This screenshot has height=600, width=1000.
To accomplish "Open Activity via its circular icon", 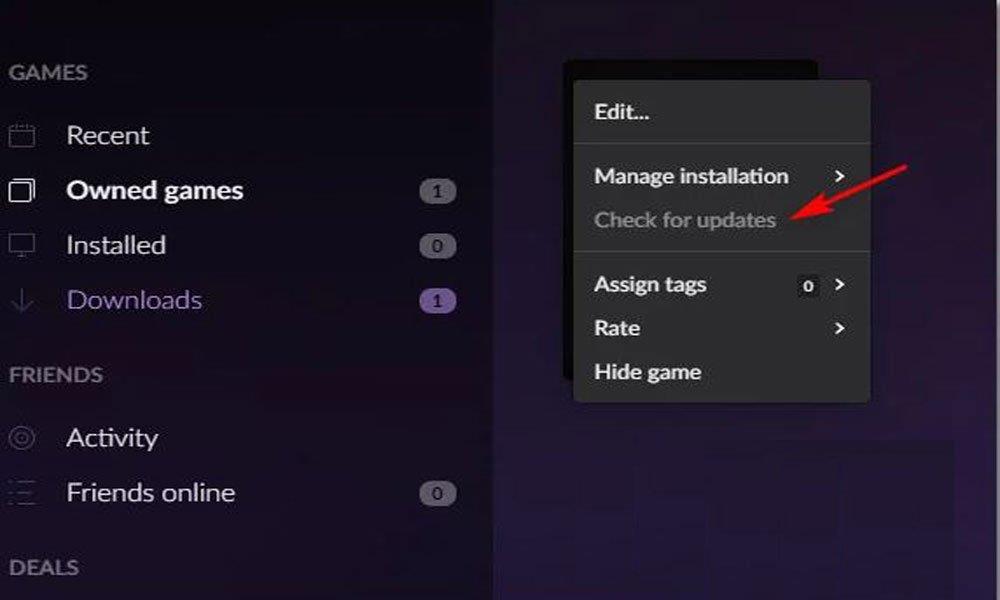I will click(22, 438).
